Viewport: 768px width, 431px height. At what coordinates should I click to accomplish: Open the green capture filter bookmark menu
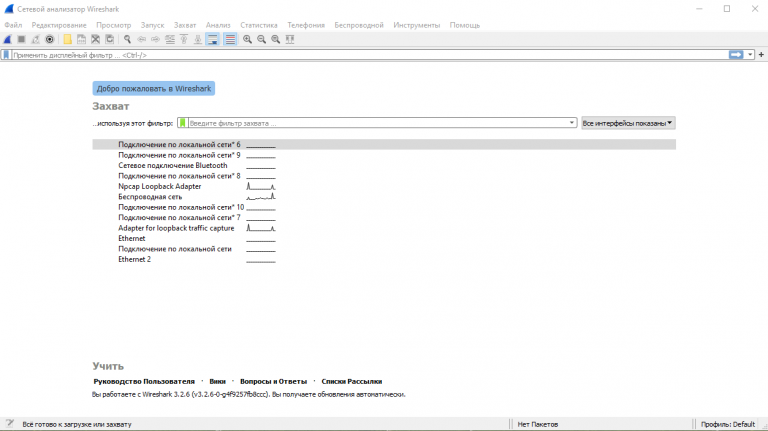coord(182,123)
